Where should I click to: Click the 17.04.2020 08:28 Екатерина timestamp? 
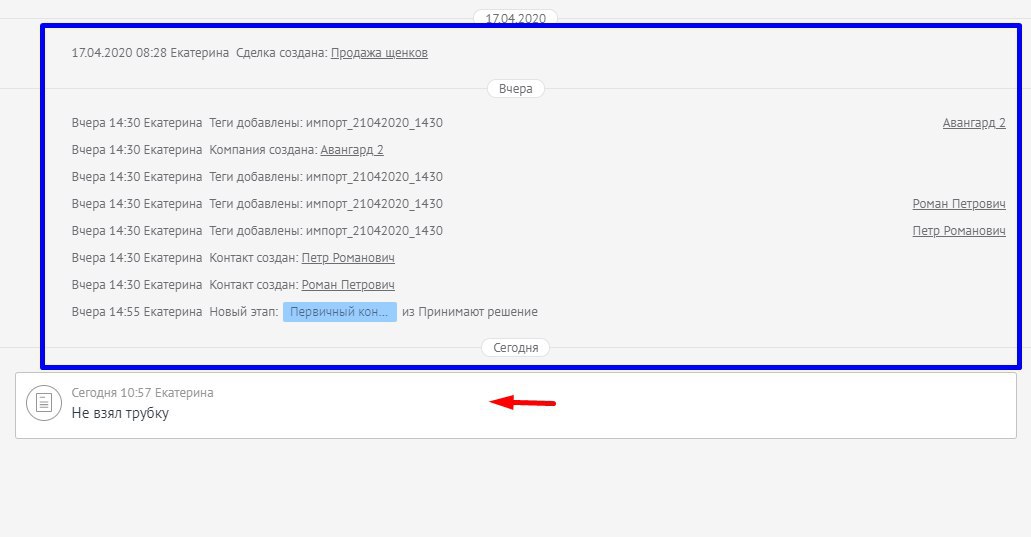pos(150,53)
